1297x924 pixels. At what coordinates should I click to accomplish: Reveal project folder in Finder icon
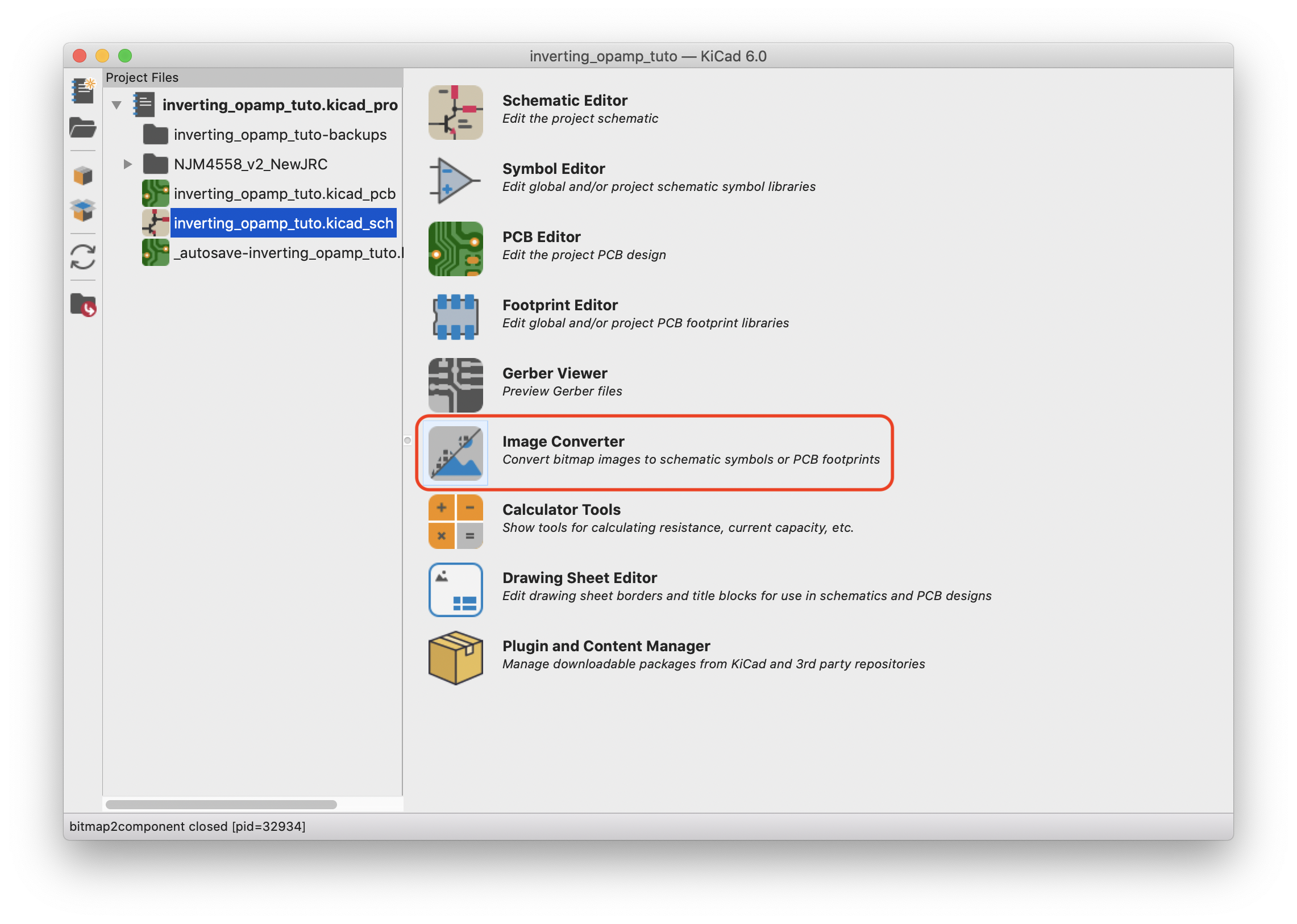(x=83, y=305)
